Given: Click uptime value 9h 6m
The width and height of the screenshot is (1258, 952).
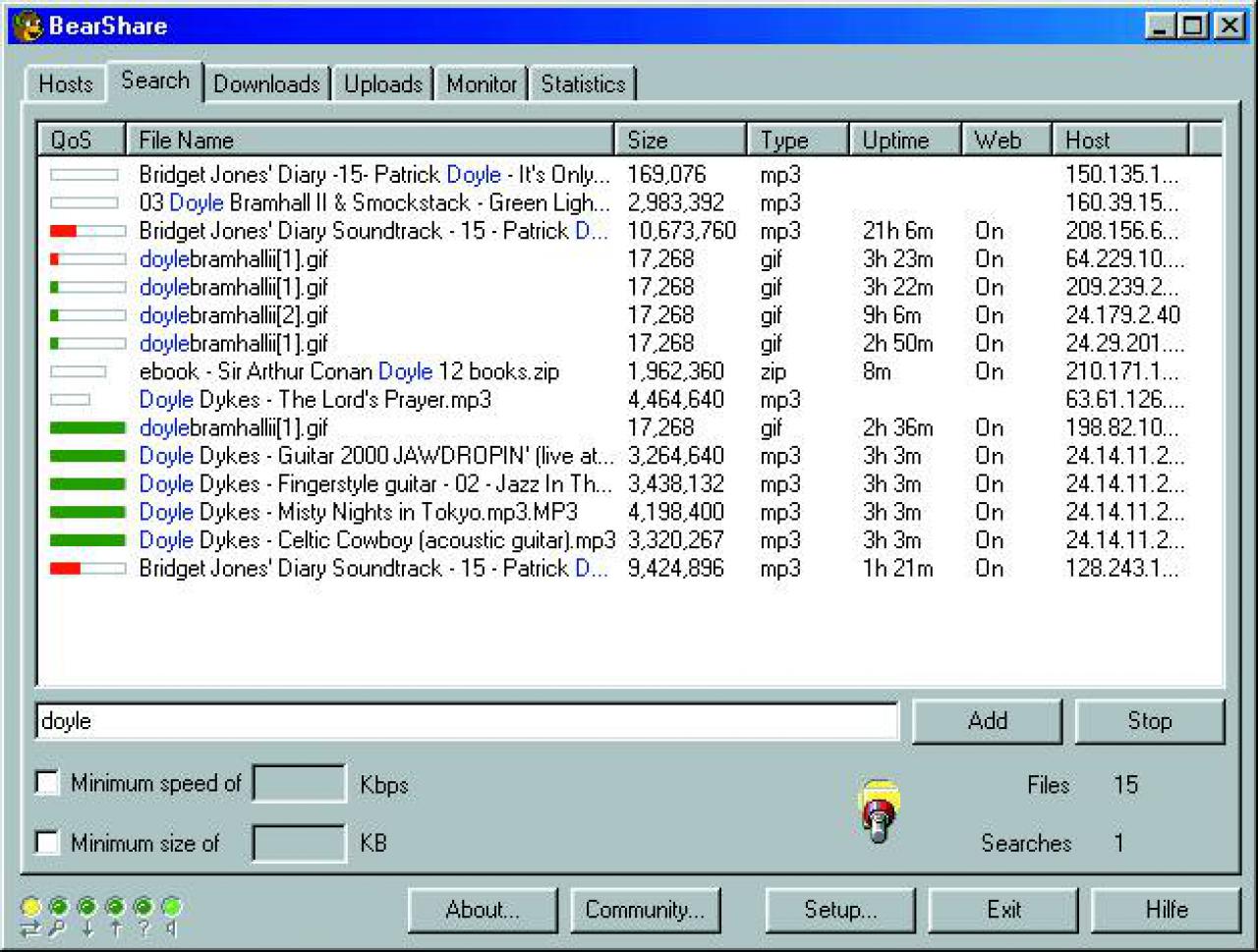Looking at the screenshot, I should click(x=891, y=315).
